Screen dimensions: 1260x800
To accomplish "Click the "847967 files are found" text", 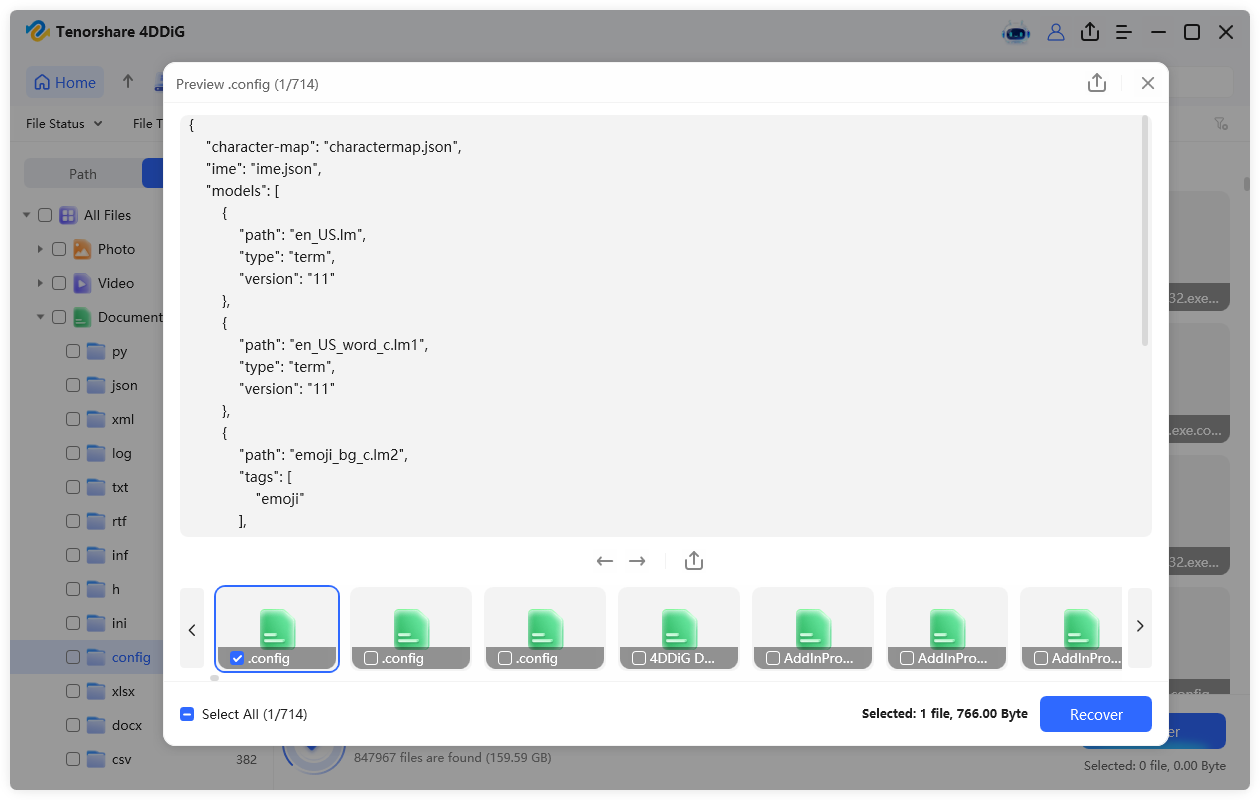I will tap(452, 758).
